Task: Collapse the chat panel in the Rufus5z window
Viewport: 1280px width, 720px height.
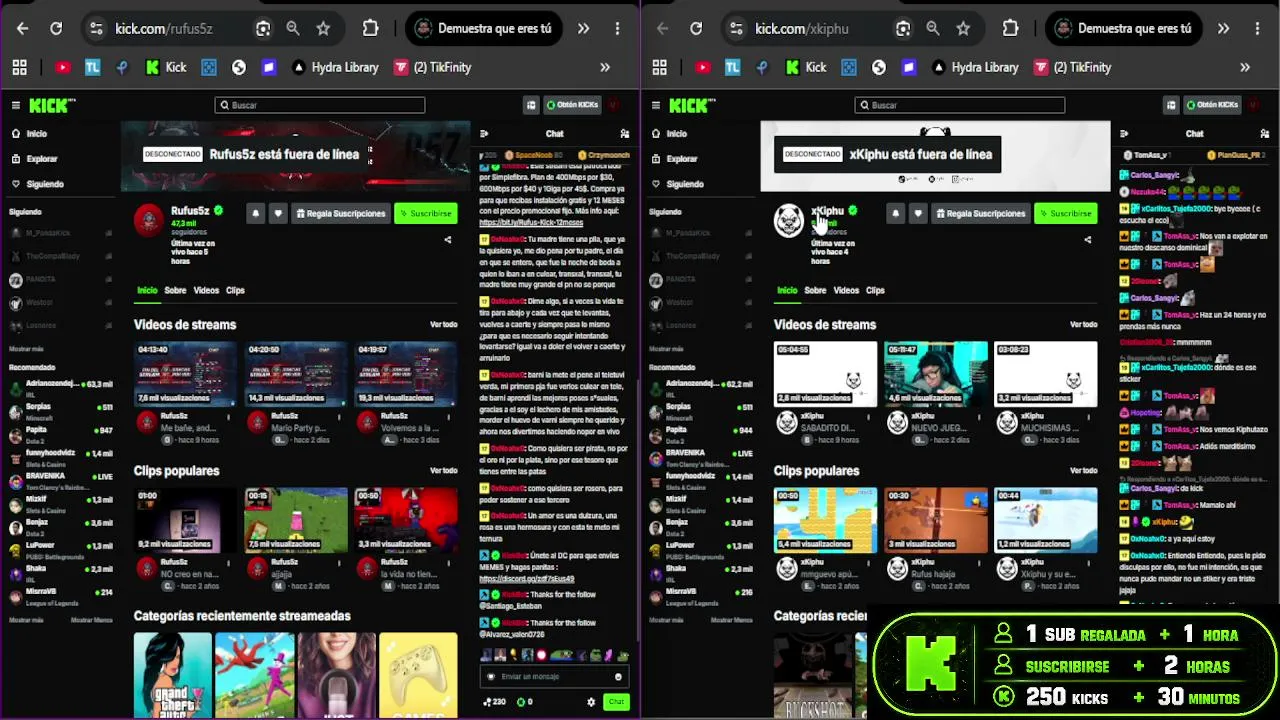Action: coord(484,134)
